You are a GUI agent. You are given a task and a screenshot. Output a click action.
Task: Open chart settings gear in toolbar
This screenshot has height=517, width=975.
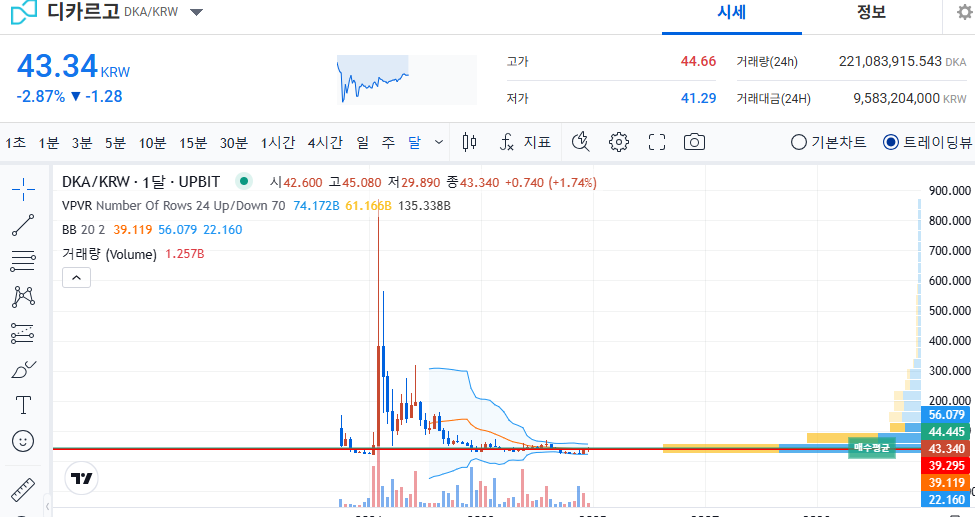click(619, 142)
